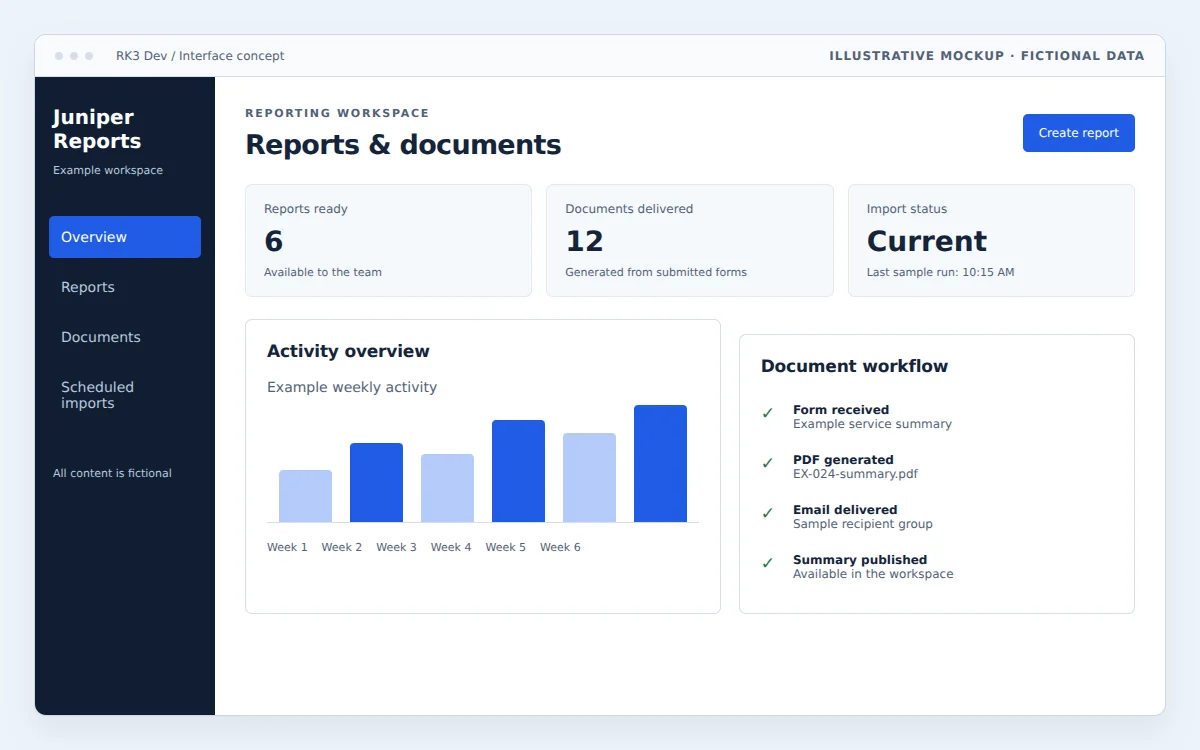Select the Summary published workflow step
This screenshot has height=750, width=1200.
point(937,566)
